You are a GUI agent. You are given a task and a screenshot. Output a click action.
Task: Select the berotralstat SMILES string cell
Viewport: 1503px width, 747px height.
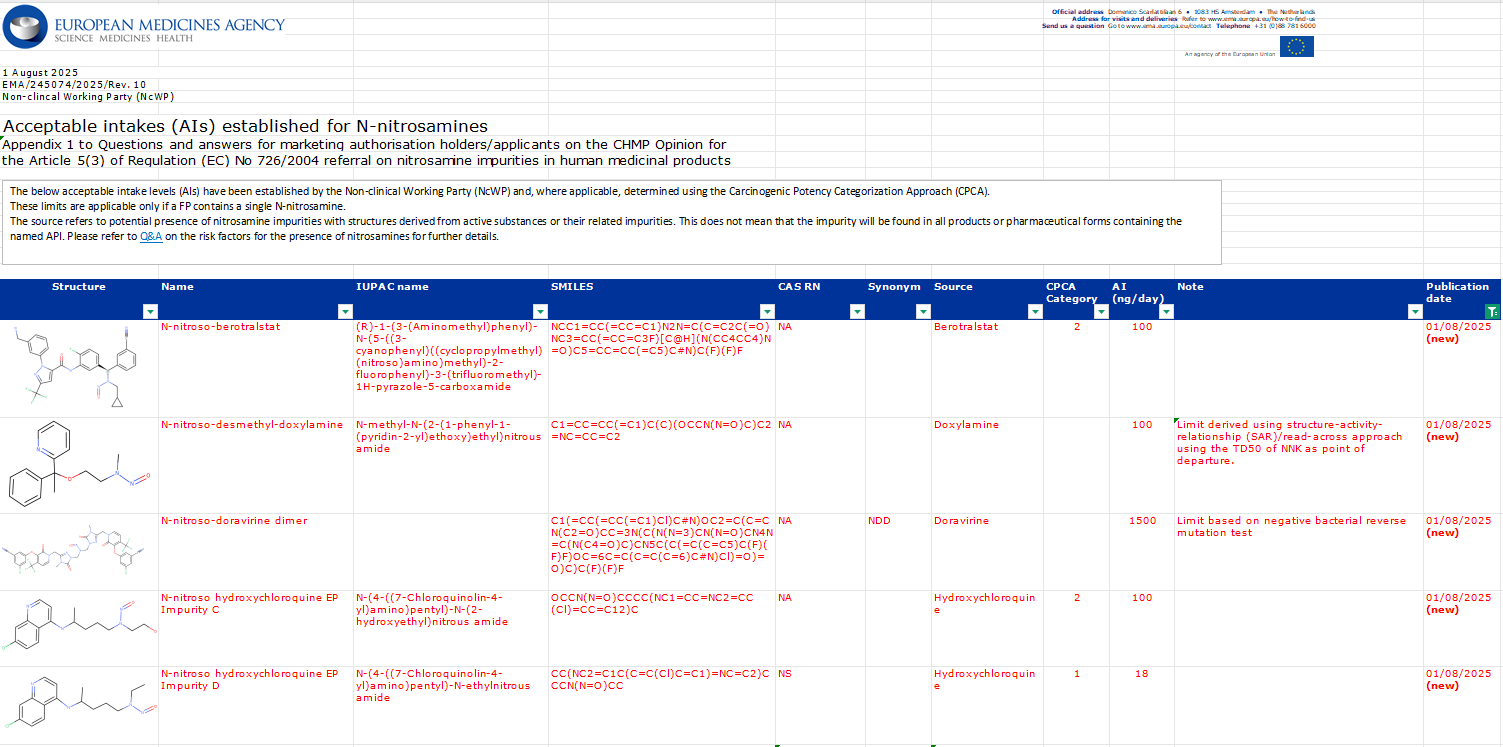(662, 369)
